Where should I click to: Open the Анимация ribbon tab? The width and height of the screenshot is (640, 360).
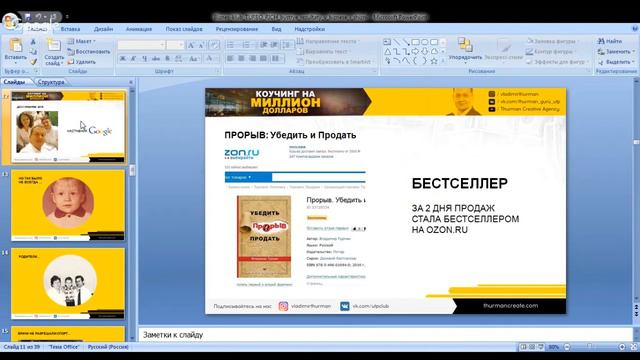139,29
